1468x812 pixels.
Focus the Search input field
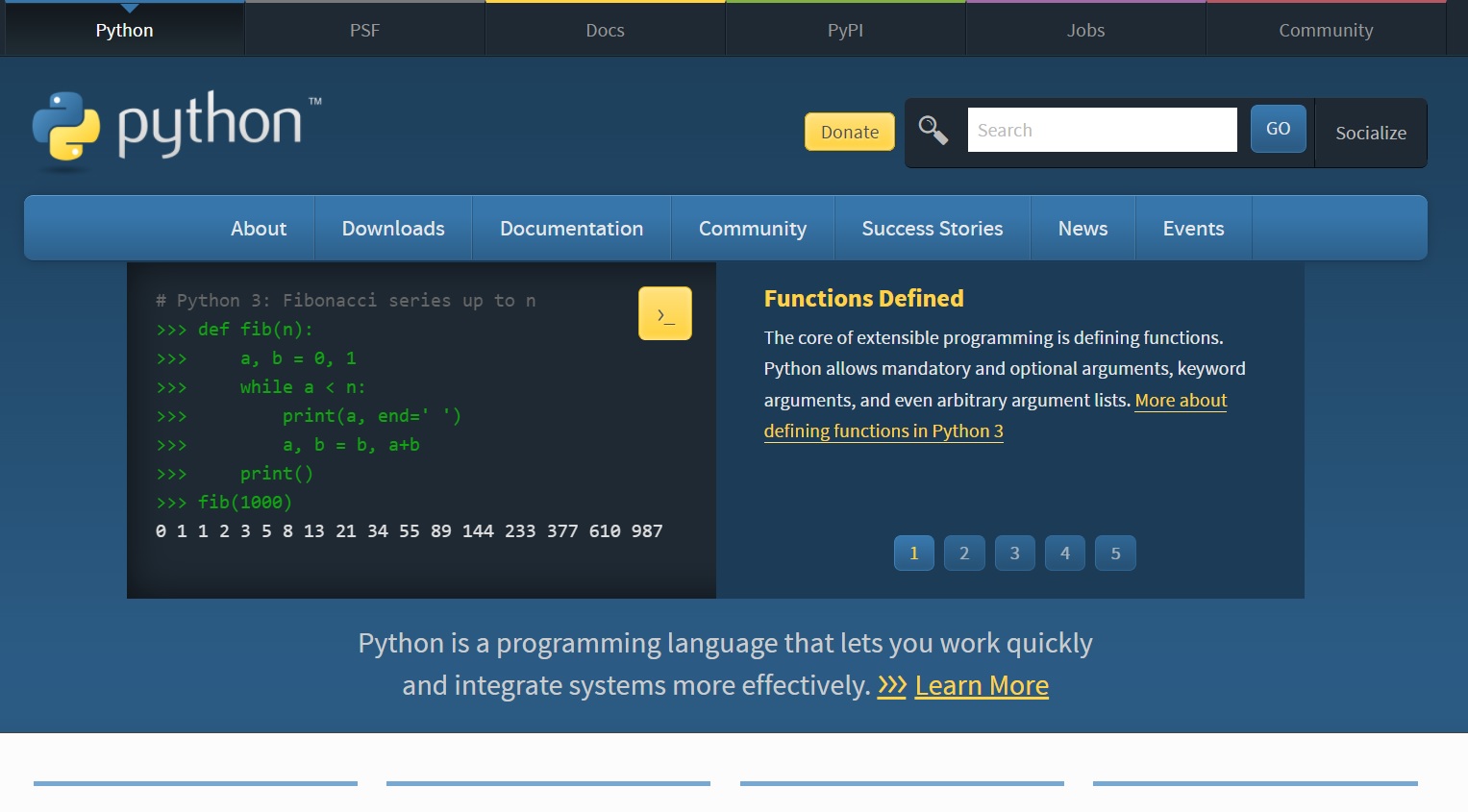click(x=1102, y=130)
